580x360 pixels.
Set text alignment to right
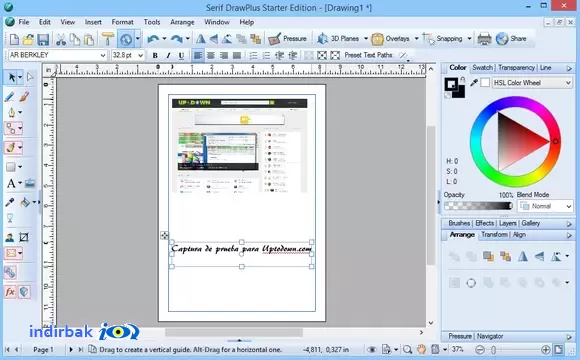tap(224, 55)
